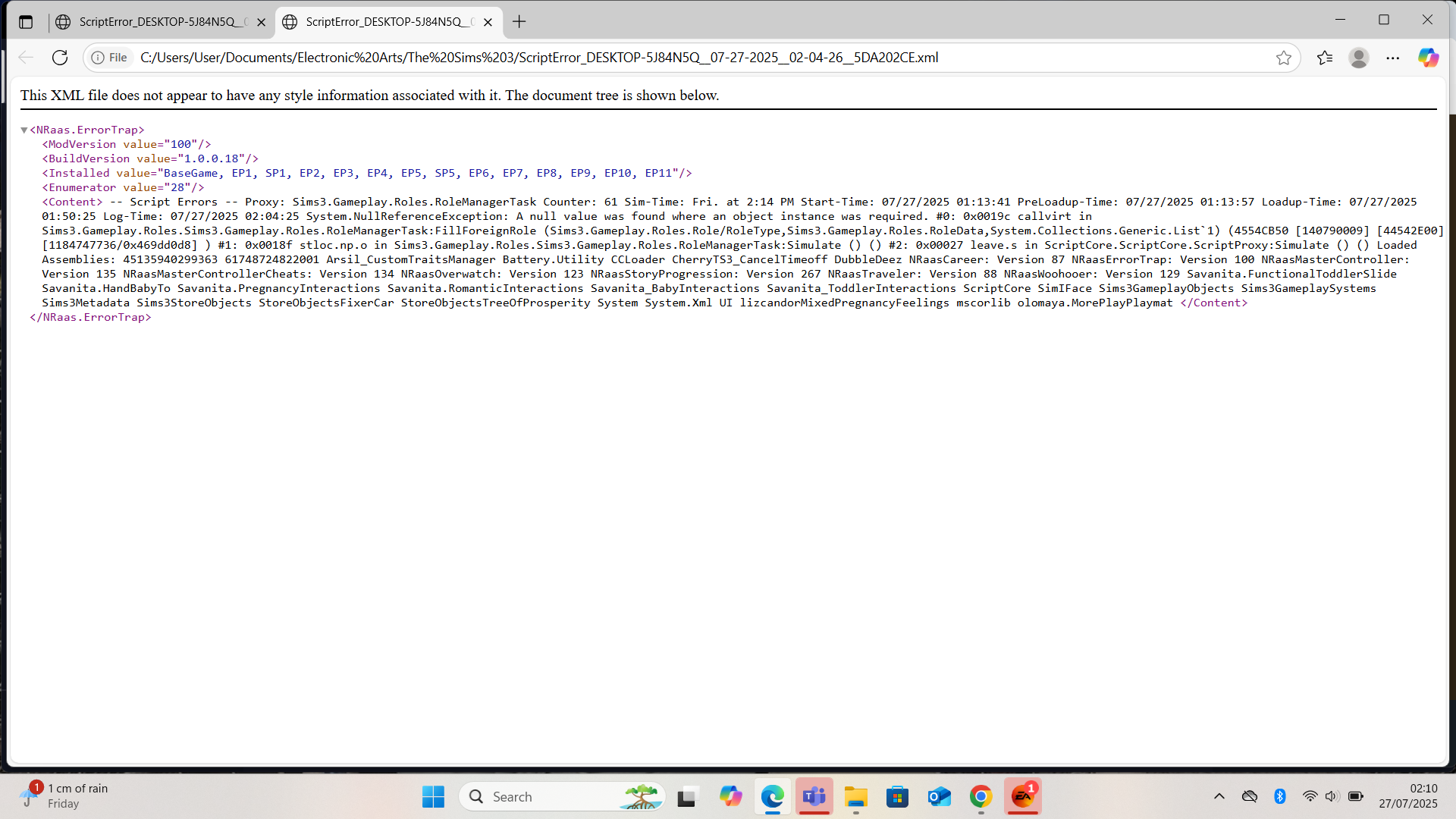Show hidden system tray icons

[x=1219, y=796]
